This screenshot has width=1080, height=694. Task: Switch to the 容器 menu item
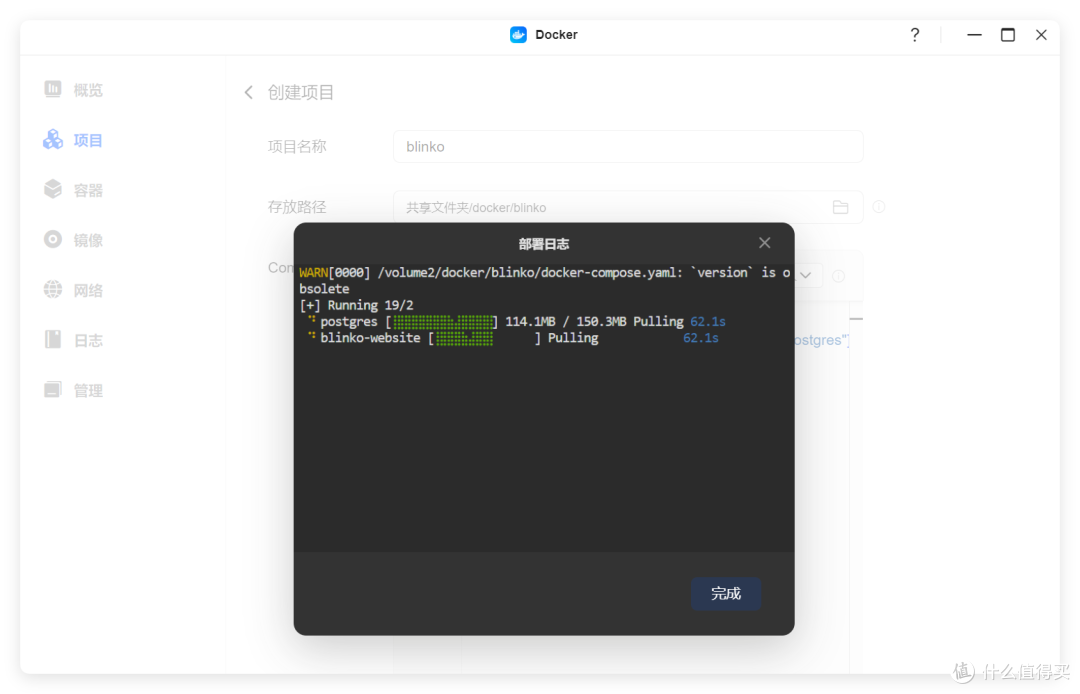[88, 190]
